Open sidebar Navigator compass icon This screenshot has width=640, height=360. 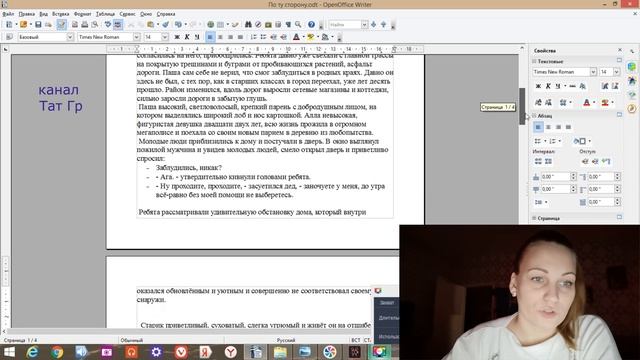pos(632,108)
